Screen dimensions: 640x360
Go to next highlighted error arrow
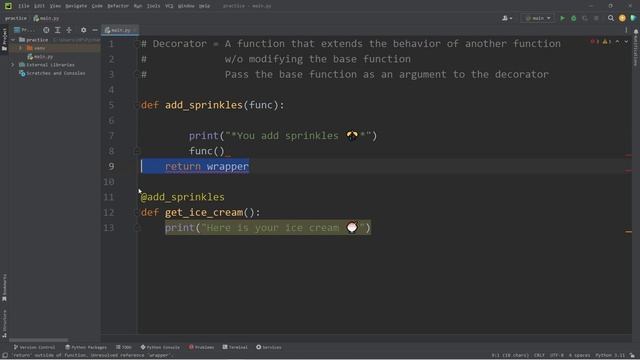pyautogui.click(x=626, y=42)
